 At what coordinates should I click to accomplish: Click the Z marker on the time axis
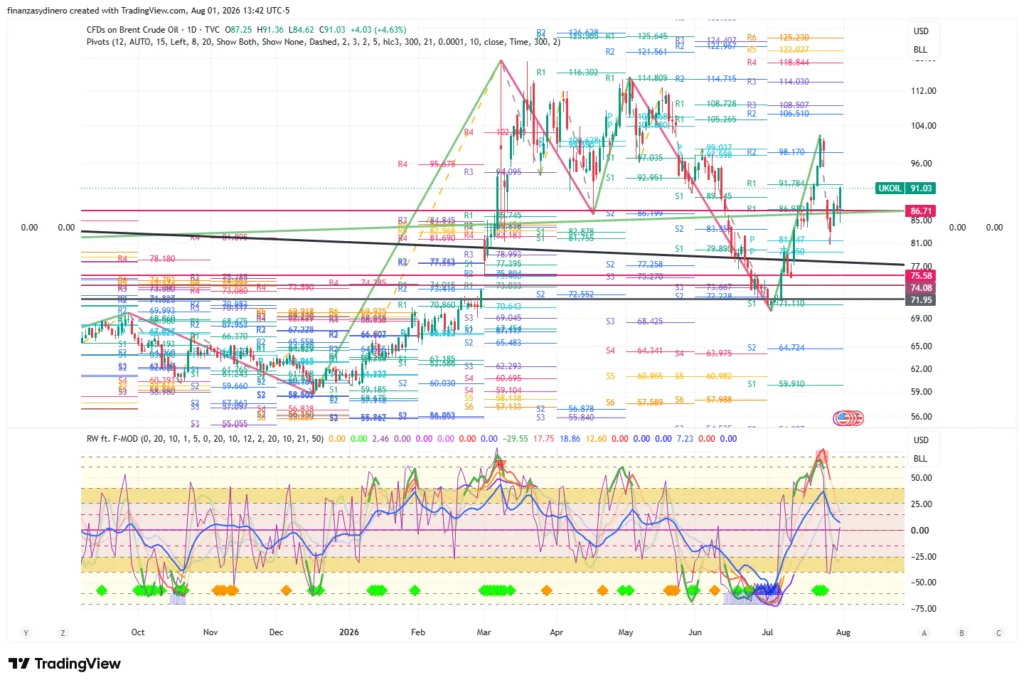[x=63, y=633]
